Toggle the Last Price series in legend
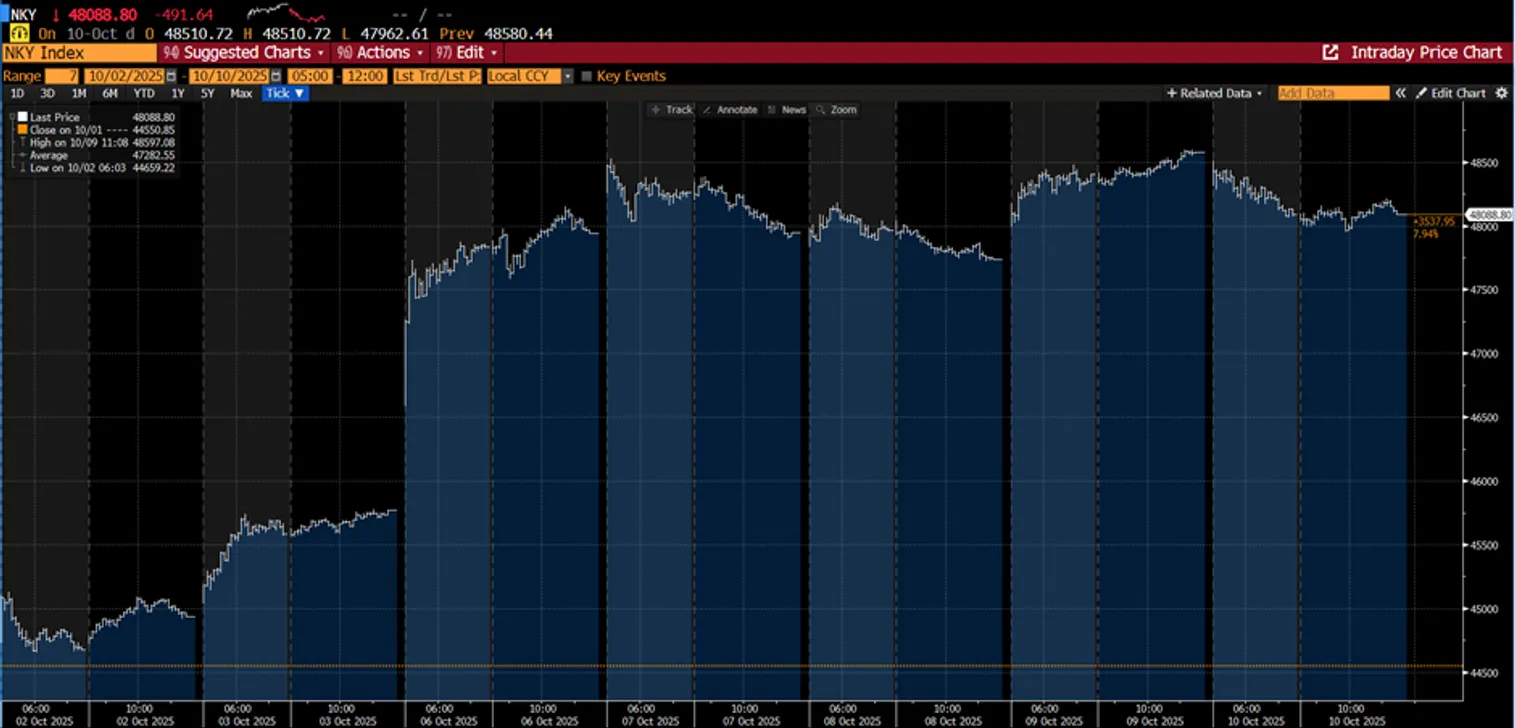Screen dimensions: 1515x728 pos(23,117)
